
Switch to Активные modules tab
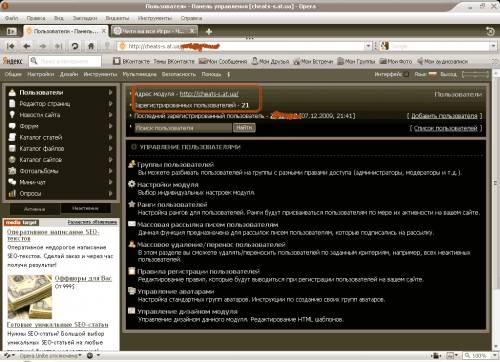point(35,209)
